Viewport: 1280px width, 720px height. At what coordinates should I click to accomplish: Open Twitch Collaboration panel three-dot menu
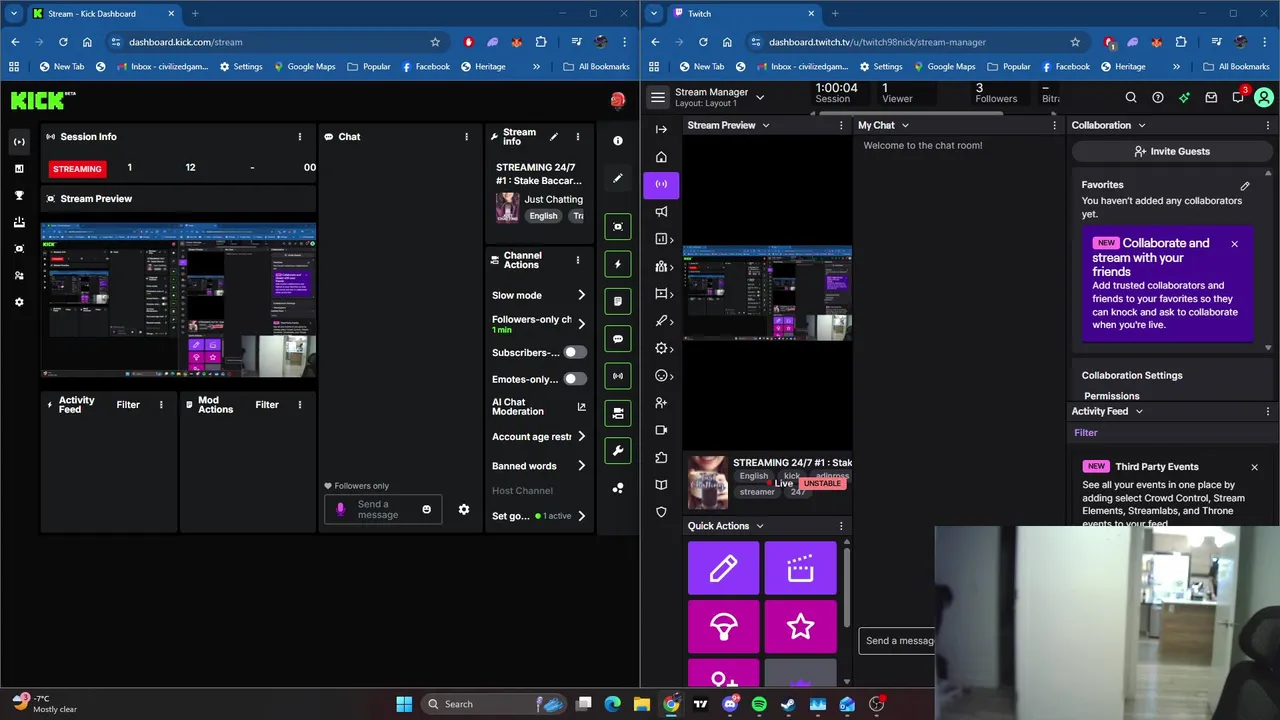[x=1268, y=125]
